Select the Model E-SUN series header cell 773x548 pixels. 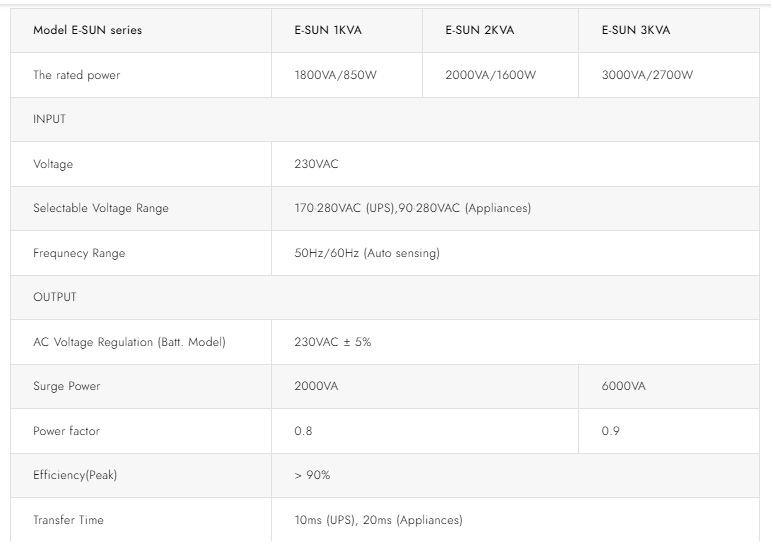tap(88, 30)
